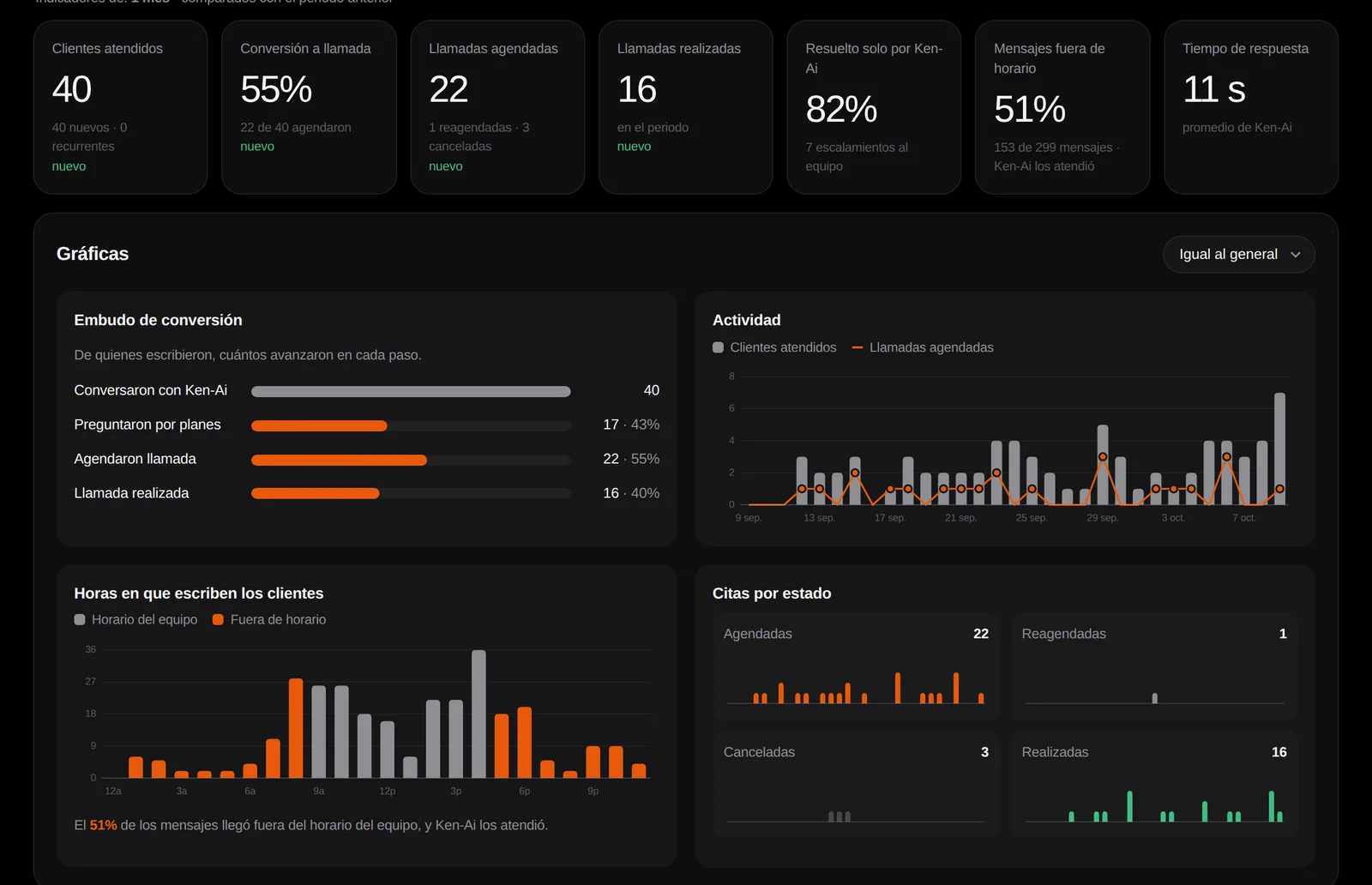Click the orange '51%' in the hours summary
This screenshot has height=885, width=1372.
(103, 825)
